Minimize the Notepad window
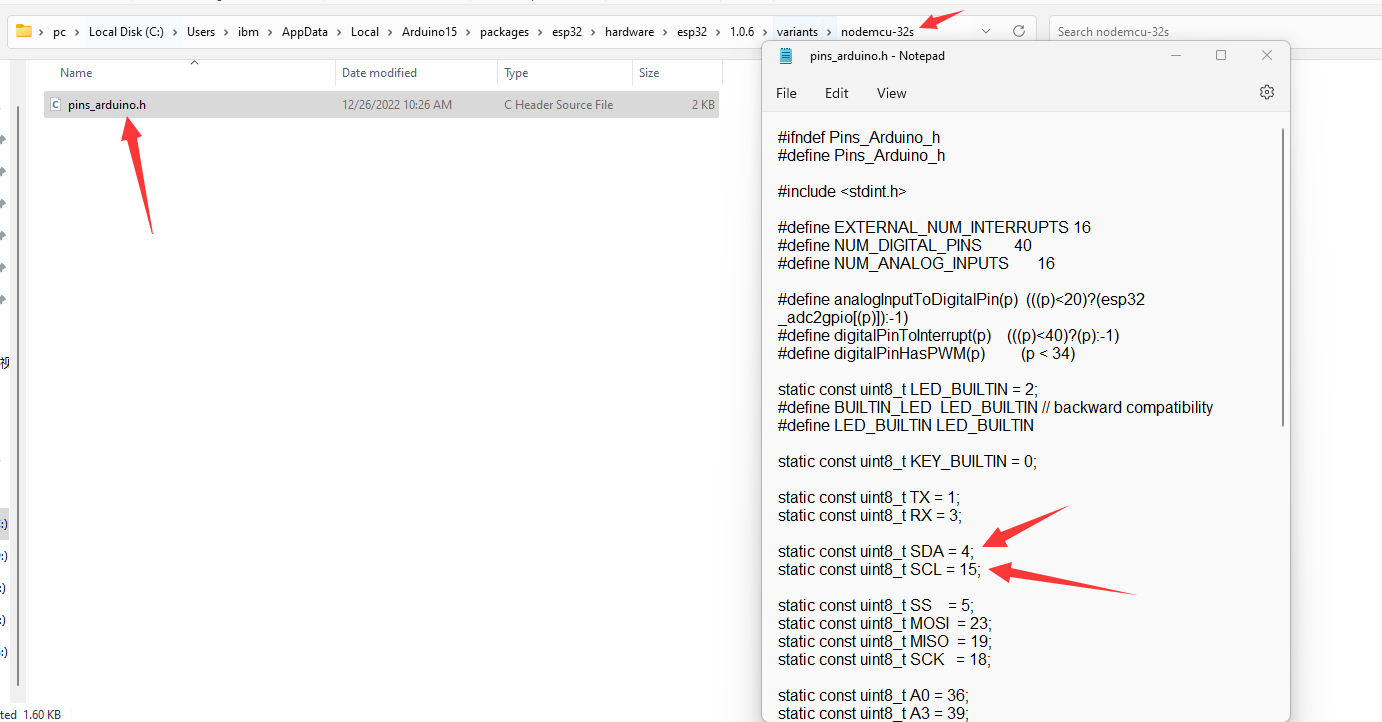This screenshot has height=722, width=1382. pos(1174,56)
